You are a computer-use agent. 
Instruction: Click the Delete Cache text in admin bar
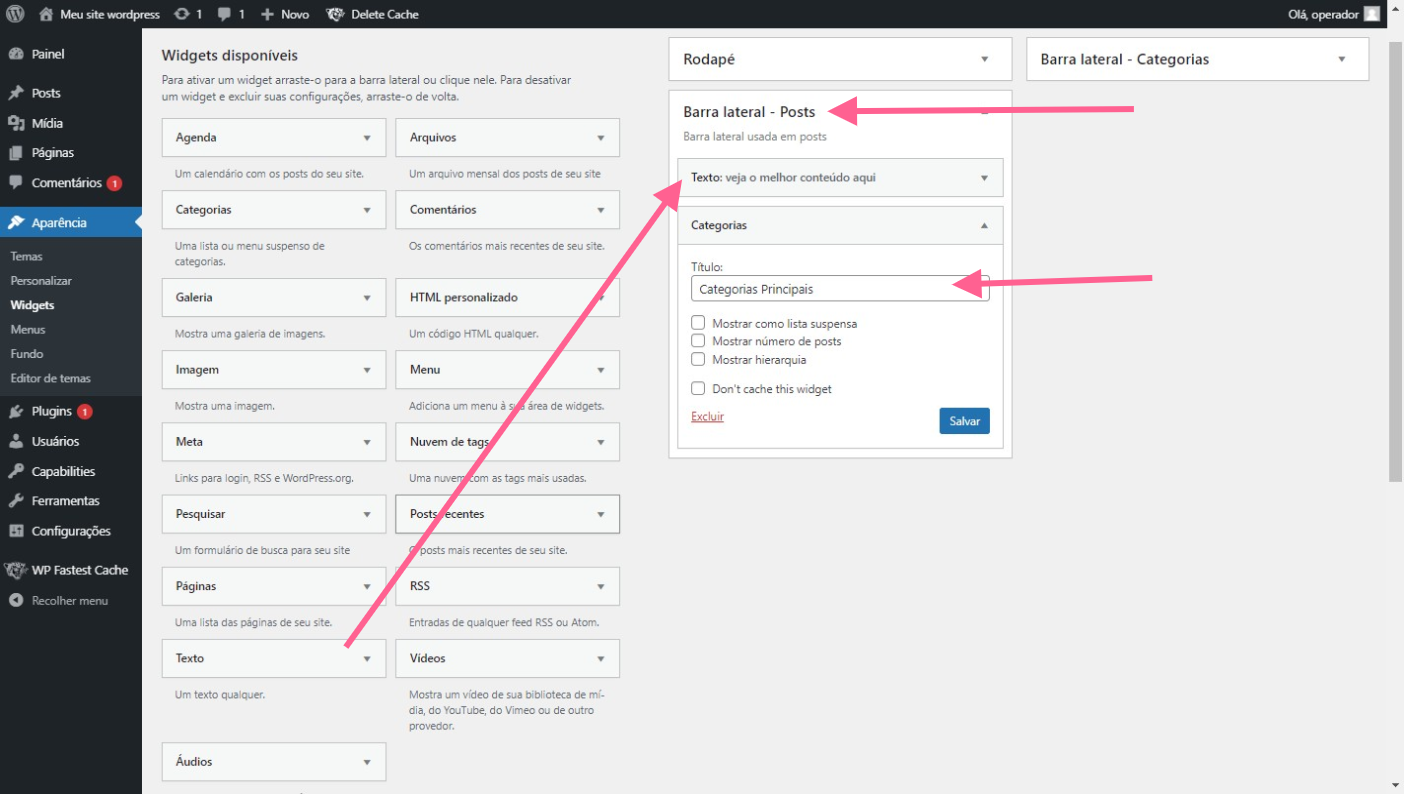click(x=385, y=14)
